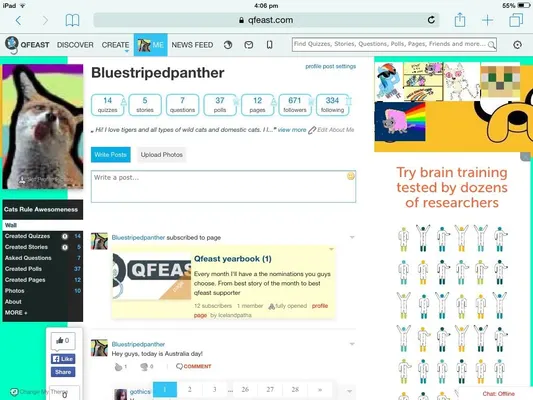Open the 7 questions stat box
Screen dimensions: 533x400
point(183,105)
